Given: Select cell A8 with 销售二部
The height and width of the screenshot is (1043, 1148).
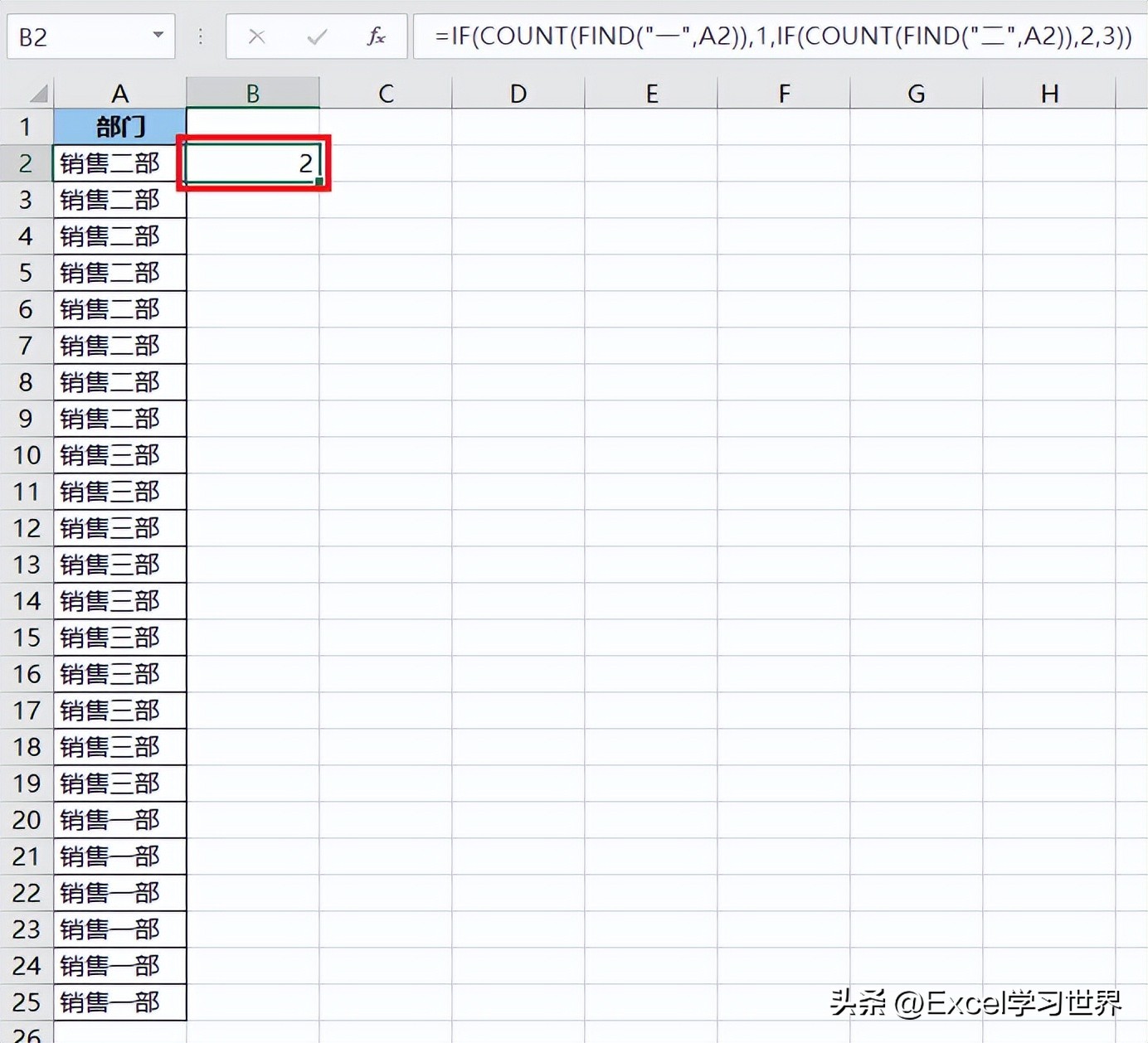Looking at the screenshot, I should click(120, 382).
